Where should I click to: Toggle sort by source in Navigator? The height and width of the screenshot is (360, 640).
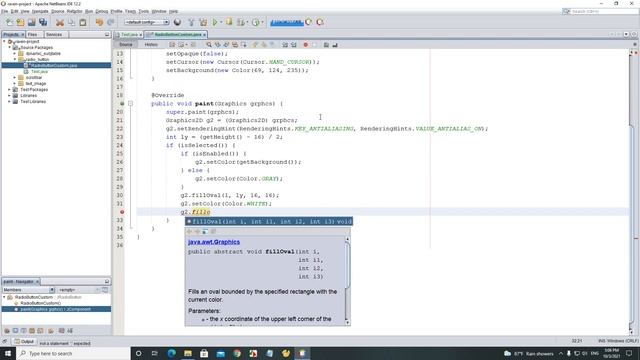[70, 331]
